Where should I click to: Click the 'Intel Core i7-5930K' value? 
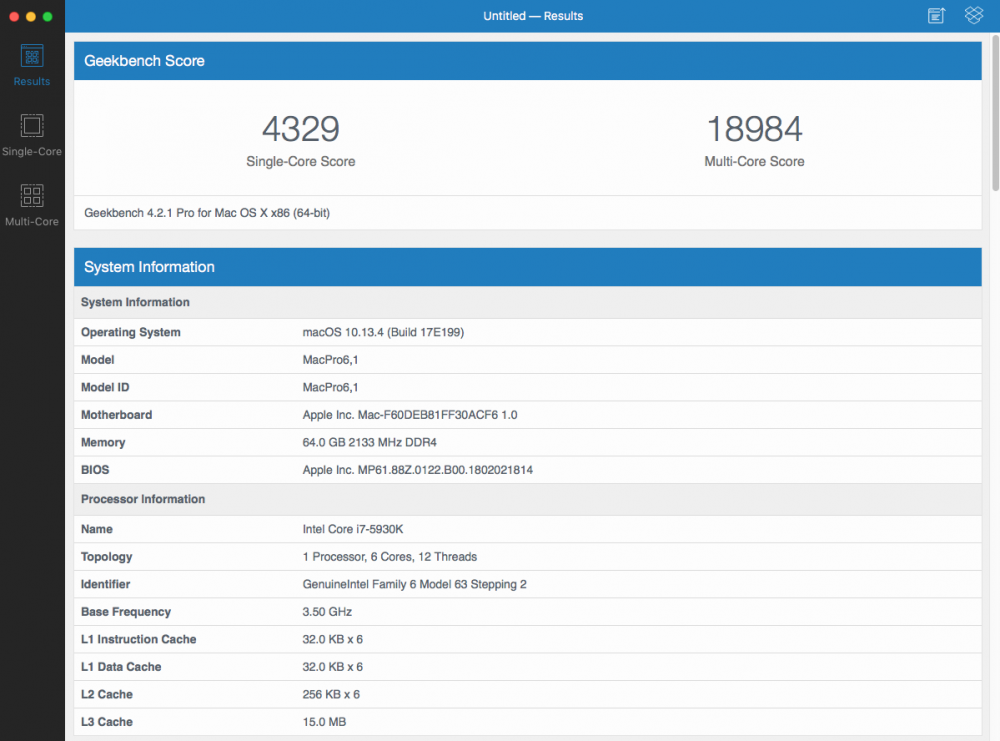coord(353,529)
